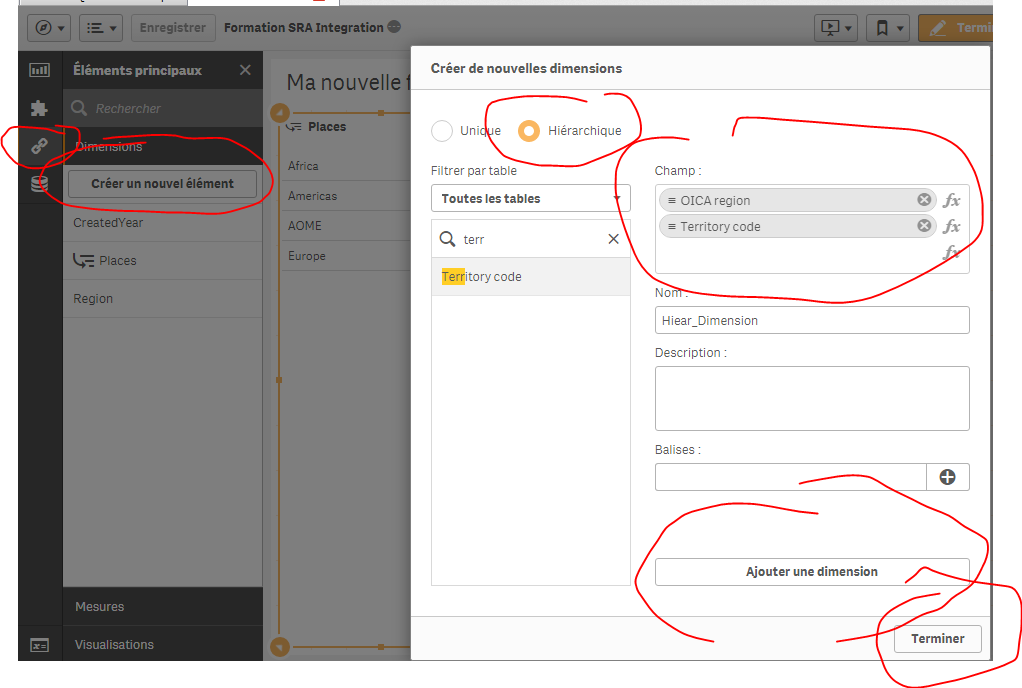Click the Terminer button in dialog
This screenshot has width=1022, height=688.
[x=937, y=638]
